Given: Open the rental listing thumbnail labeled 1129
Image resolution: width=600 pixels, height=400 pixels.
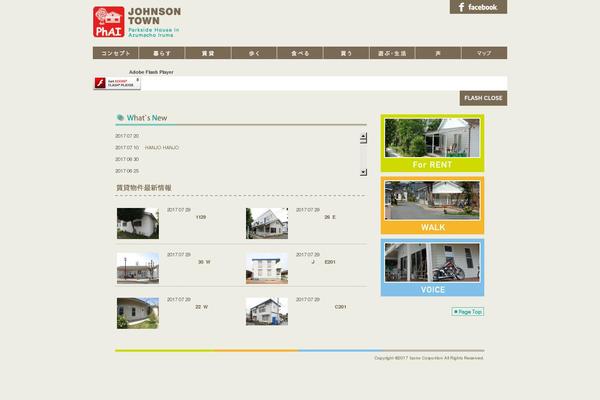Looking at the screenshot, I should click(138, 224).
